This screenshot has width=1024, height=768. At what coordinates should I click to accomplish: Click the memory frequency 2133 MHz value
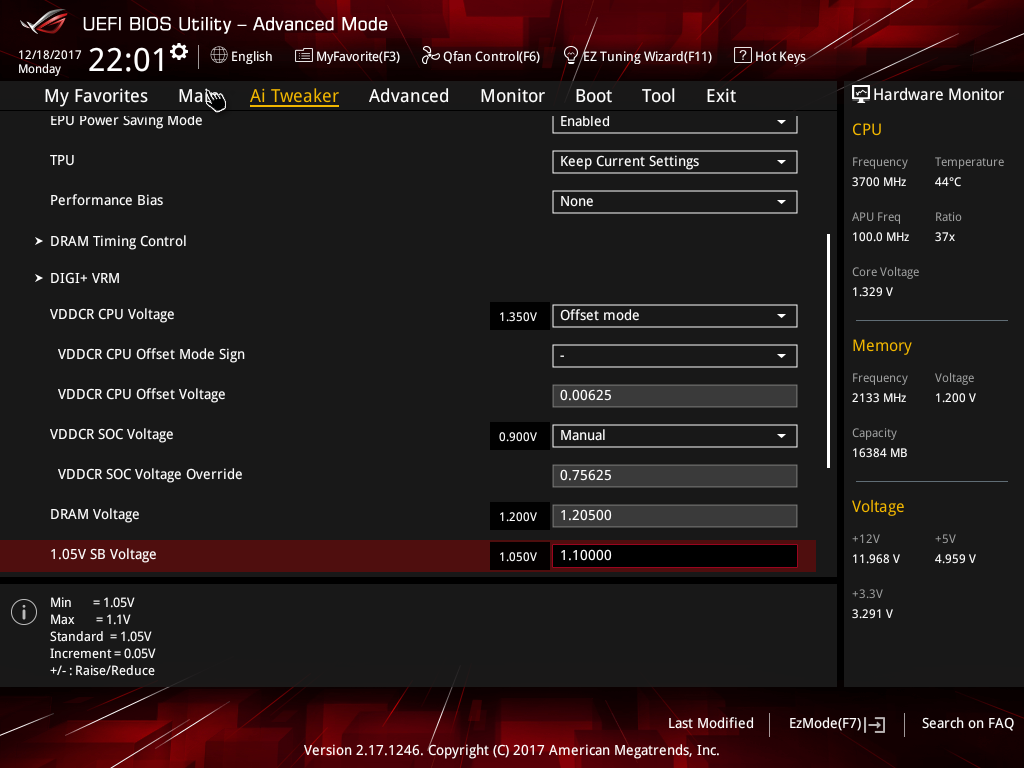pos(879,398)
